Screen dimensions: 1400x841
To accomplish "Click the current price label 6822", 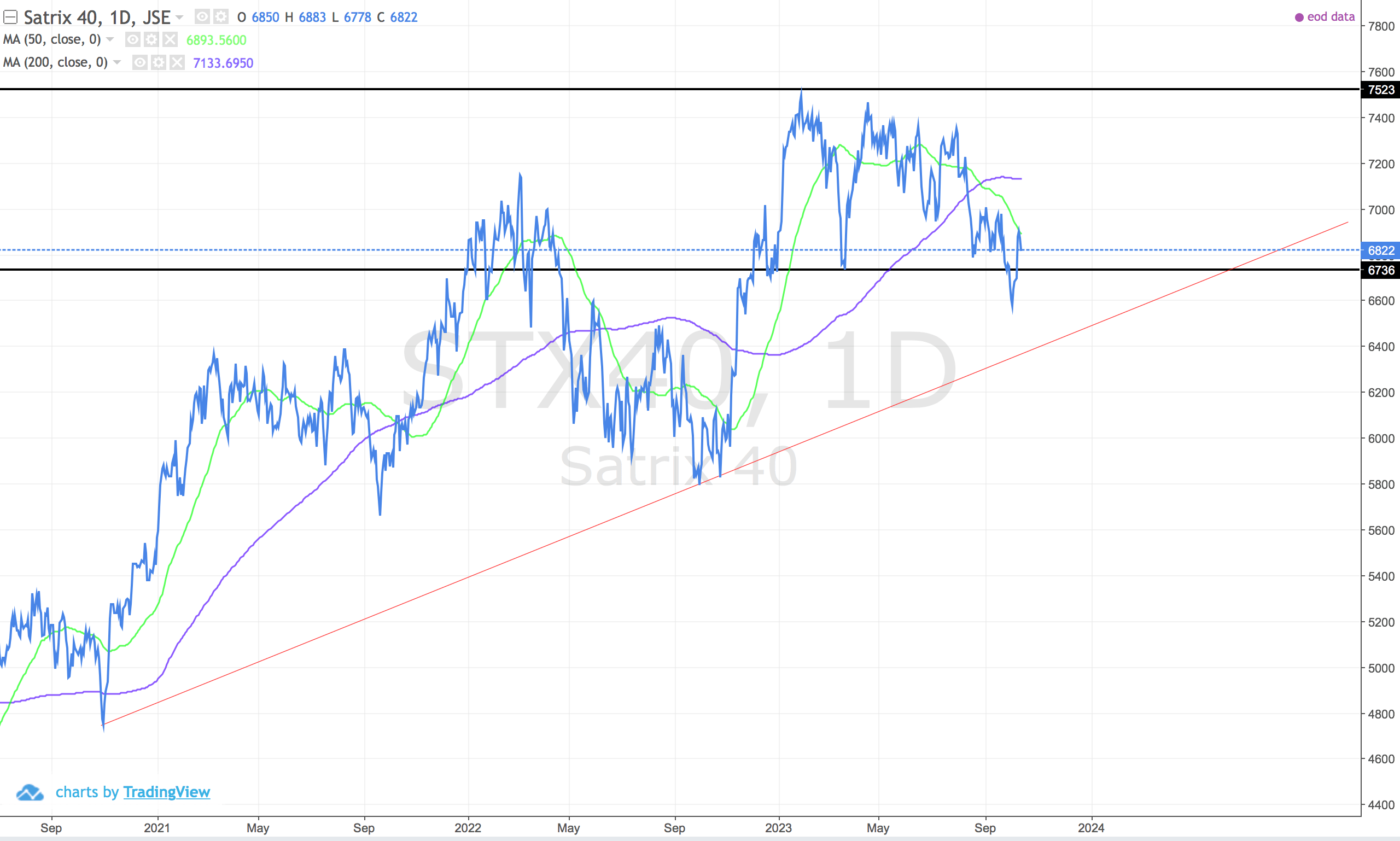I will 1380,250.
